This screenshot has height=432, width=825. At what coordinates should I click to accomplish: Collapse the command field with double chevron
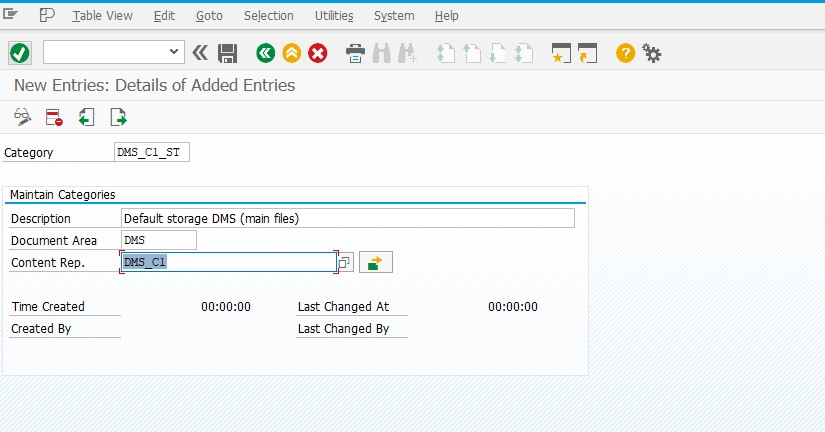(200, 53)
